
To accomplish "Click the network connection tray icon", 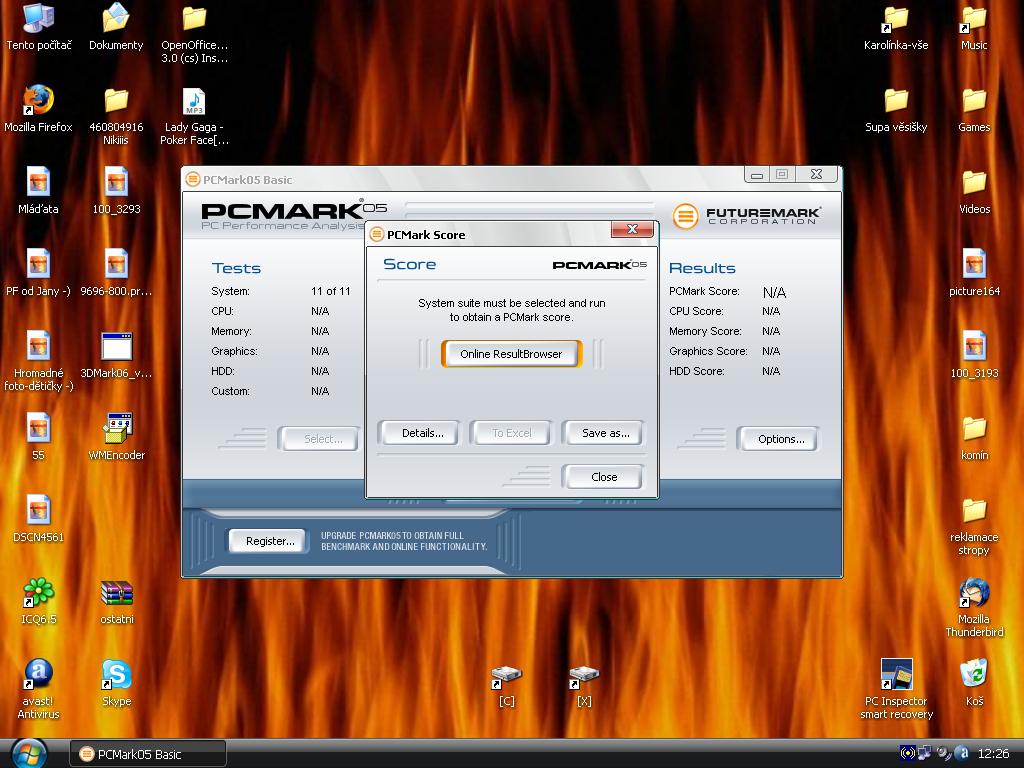I will point(924,753).
